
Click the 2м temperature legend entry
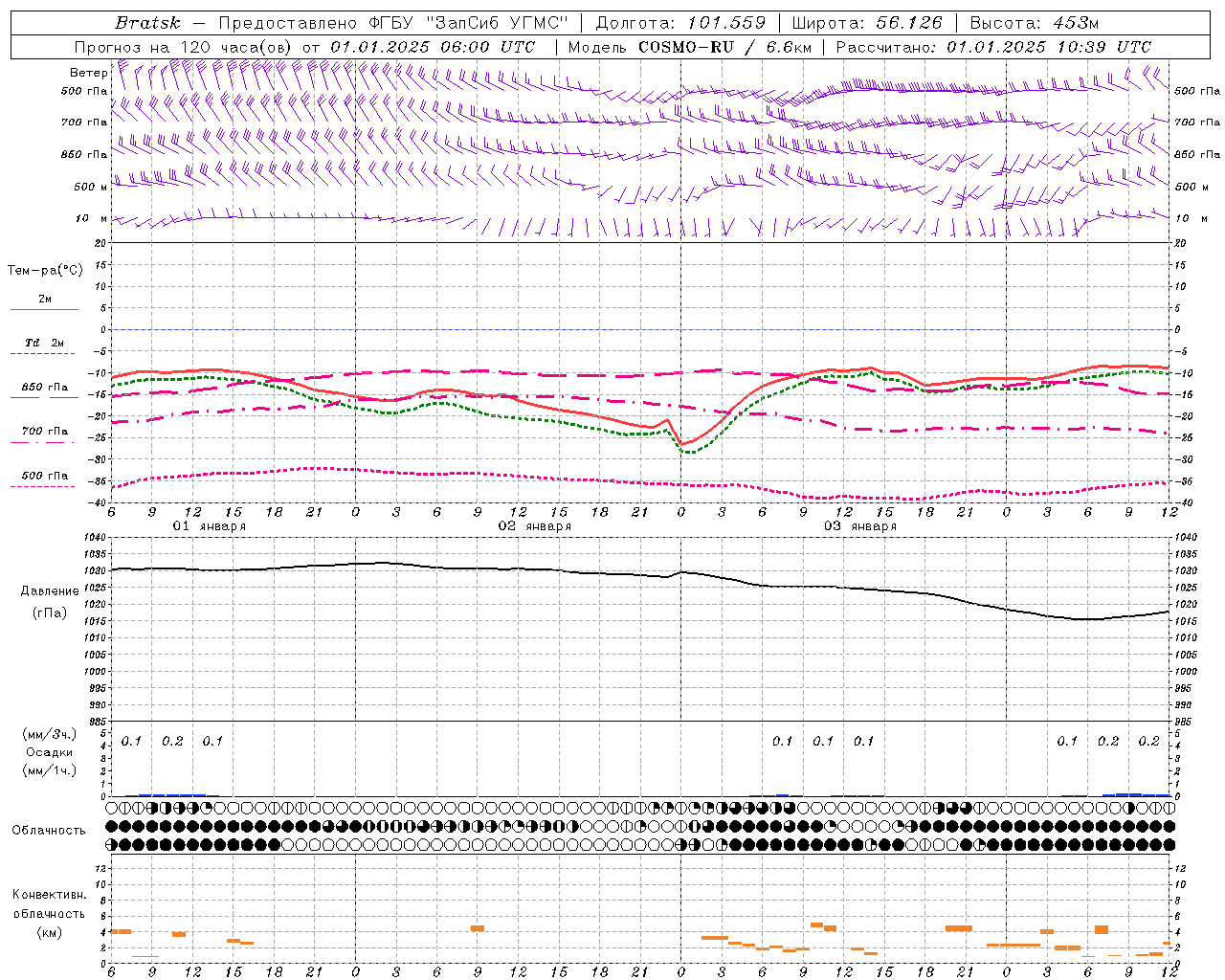pos(44,300)
